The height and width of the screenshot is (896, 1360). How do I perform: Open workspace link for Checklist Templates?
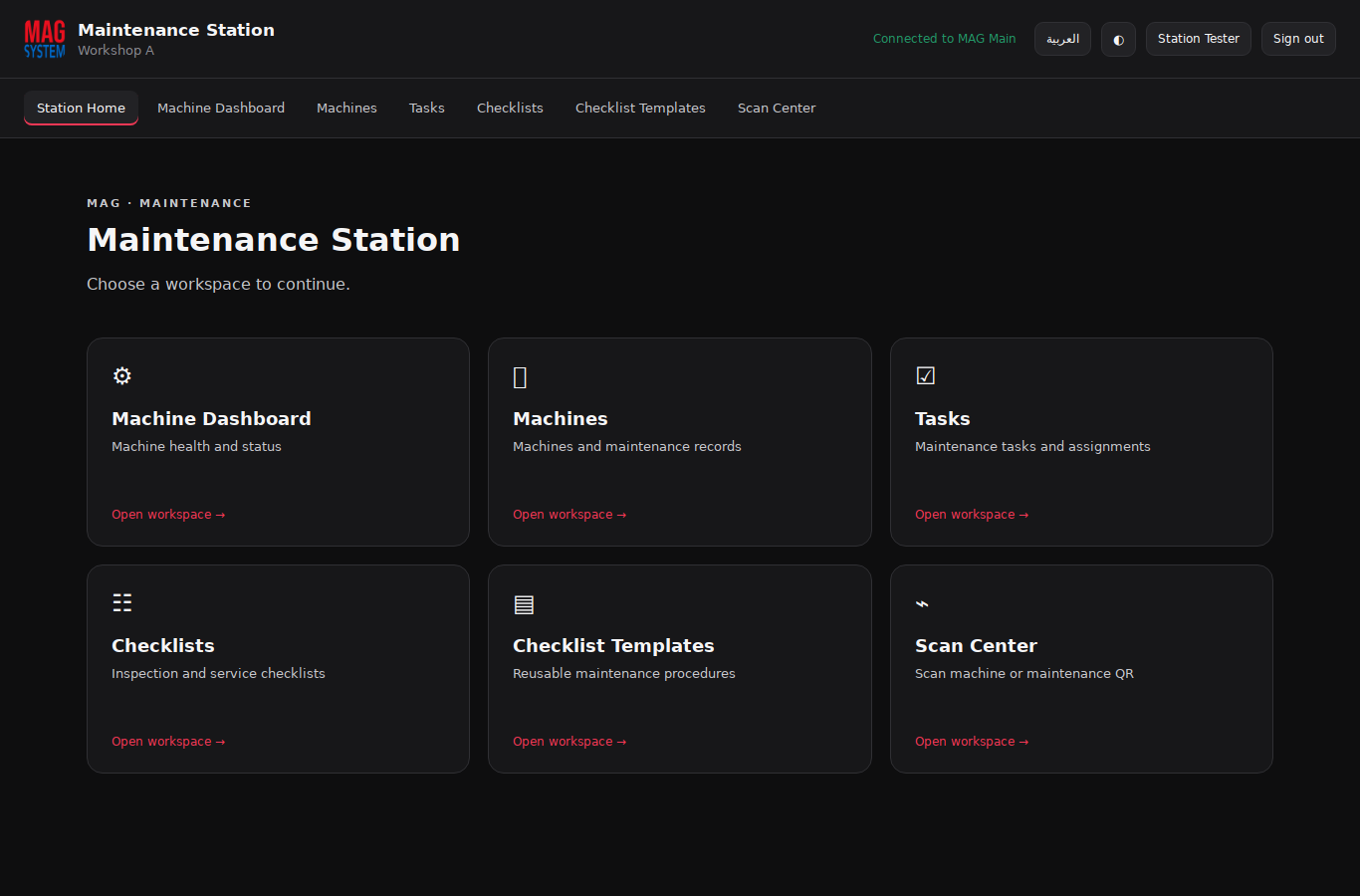pyautogui.click(x=569, y=742)
